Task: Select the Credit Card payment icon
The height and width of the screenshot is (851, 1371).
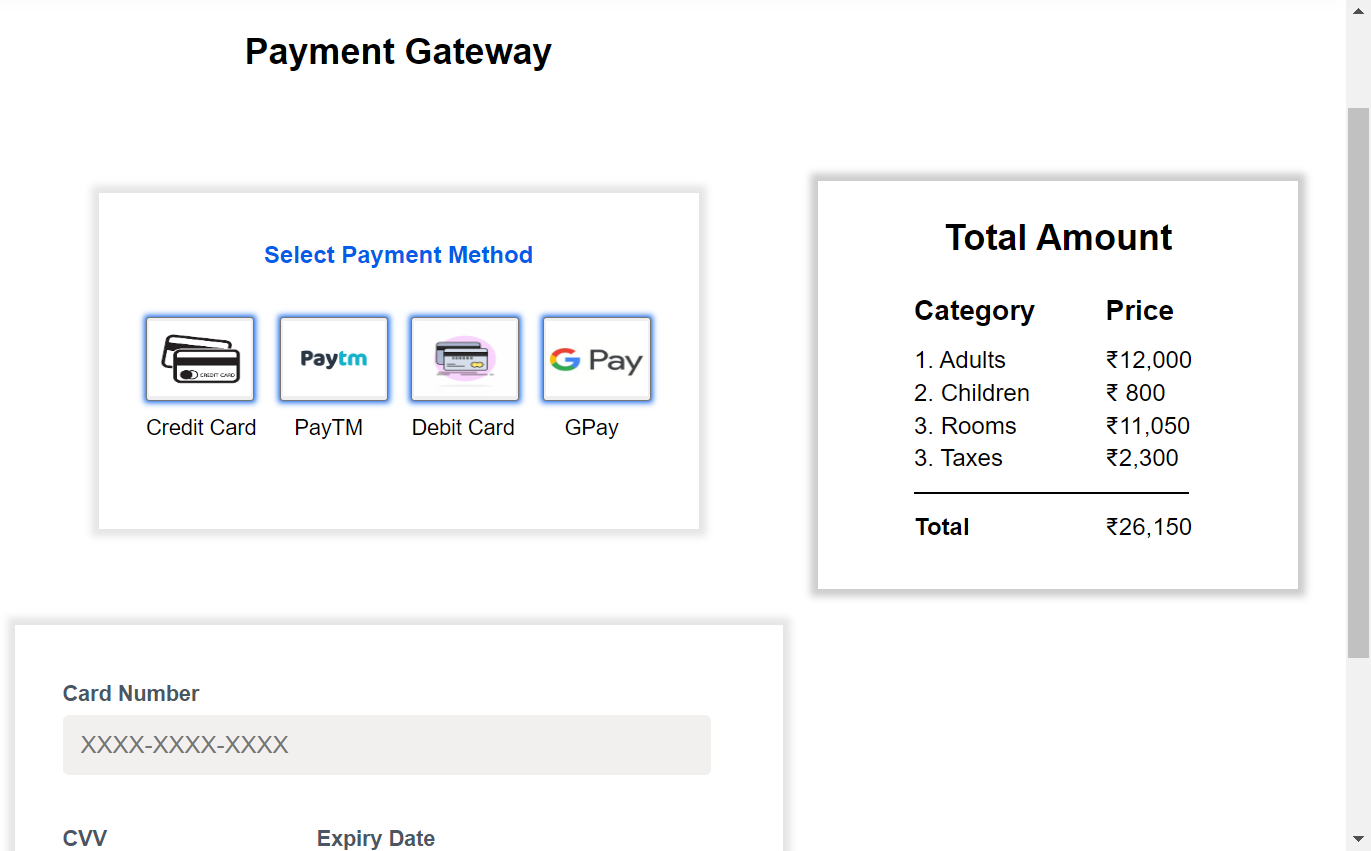Action: [x=200, y=359]
